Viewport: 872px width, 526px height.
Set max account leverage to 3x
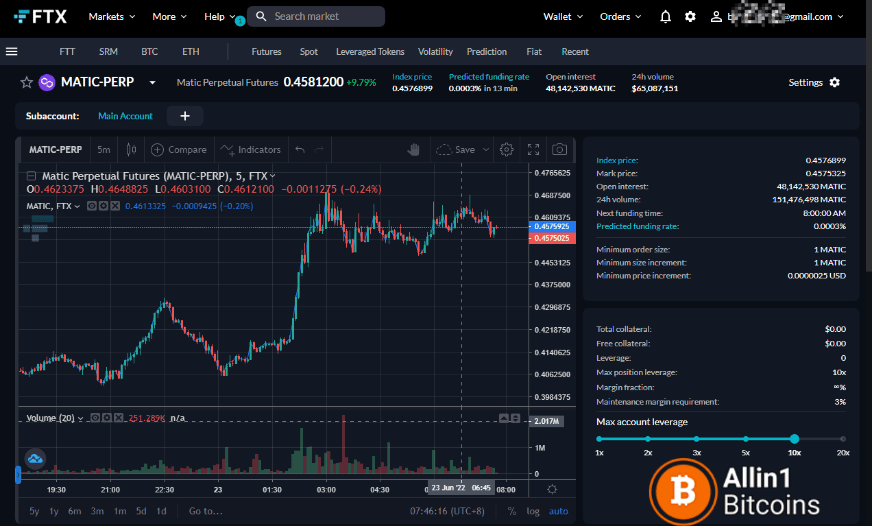pyautogui.click(x=696, y=439)
